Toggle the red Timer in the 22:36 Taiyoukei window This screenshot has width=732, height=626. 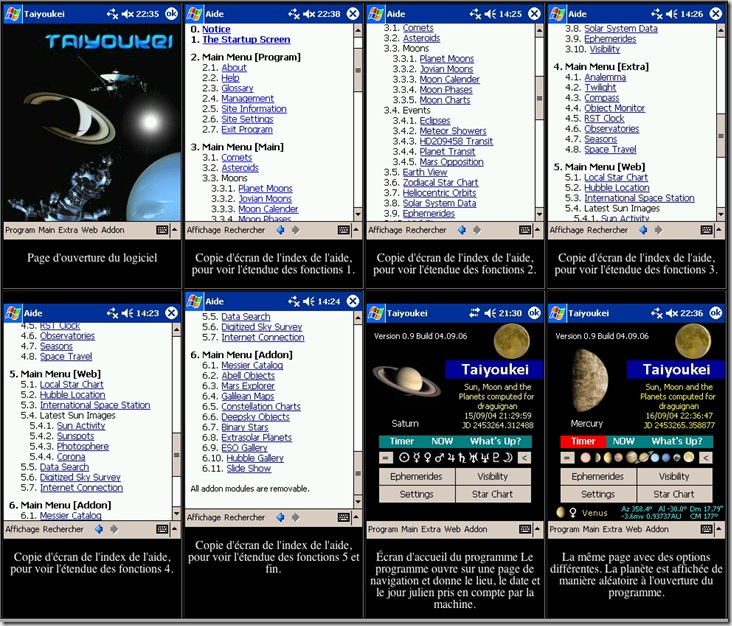click(x=583, y=441)
